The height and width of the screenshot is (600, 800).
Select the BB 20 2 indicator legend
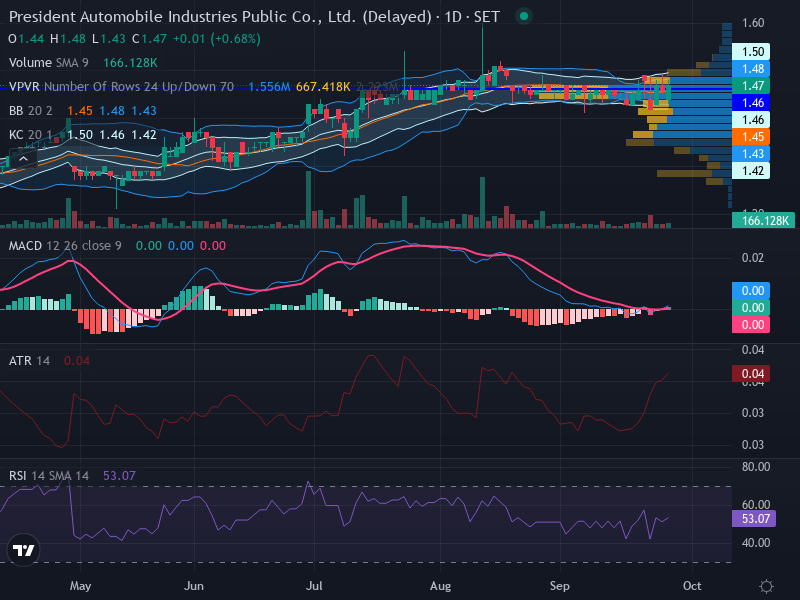pos(31,111)
